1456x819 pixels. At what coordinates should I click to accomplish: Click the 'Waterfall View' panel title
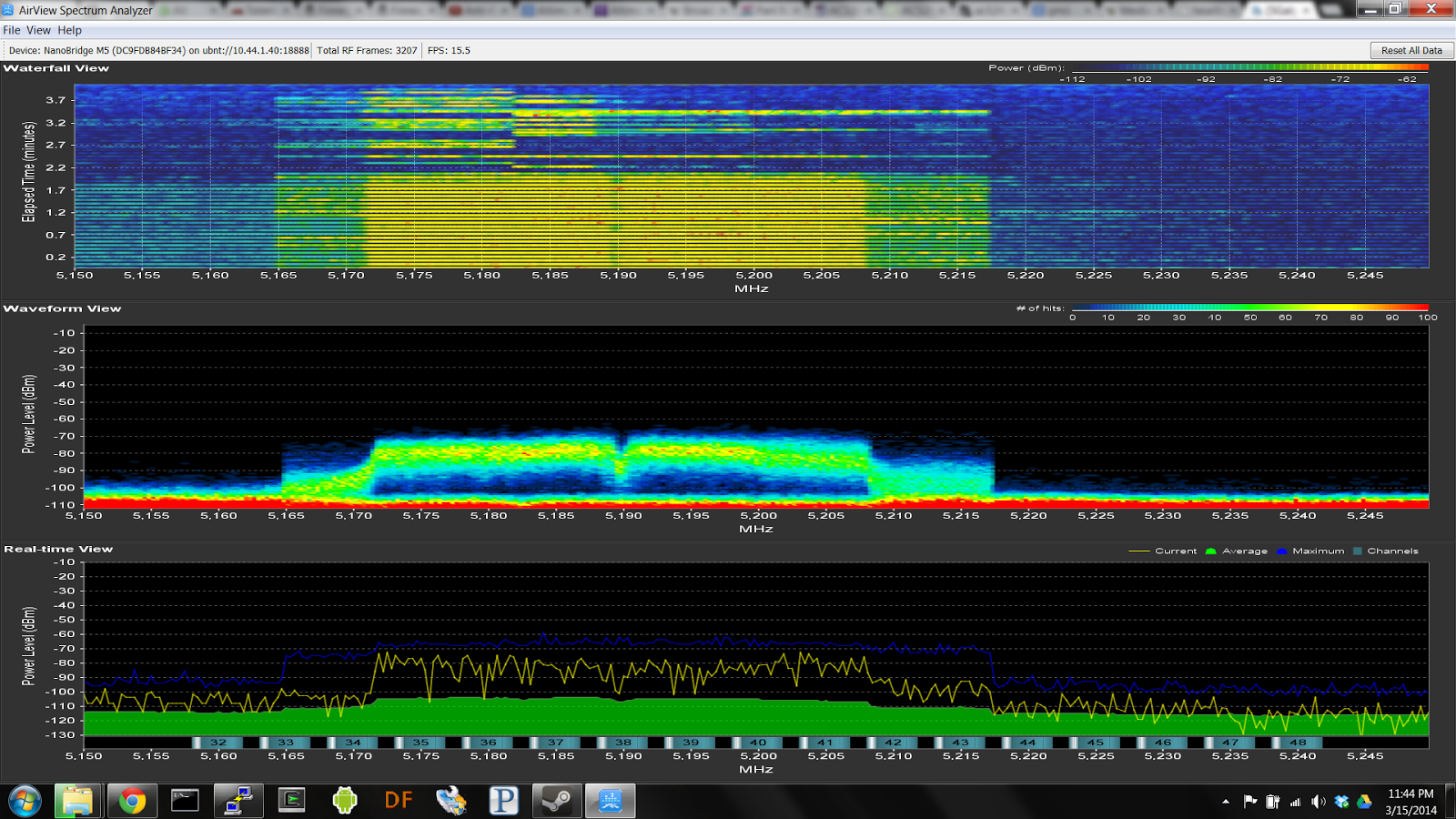56,68
